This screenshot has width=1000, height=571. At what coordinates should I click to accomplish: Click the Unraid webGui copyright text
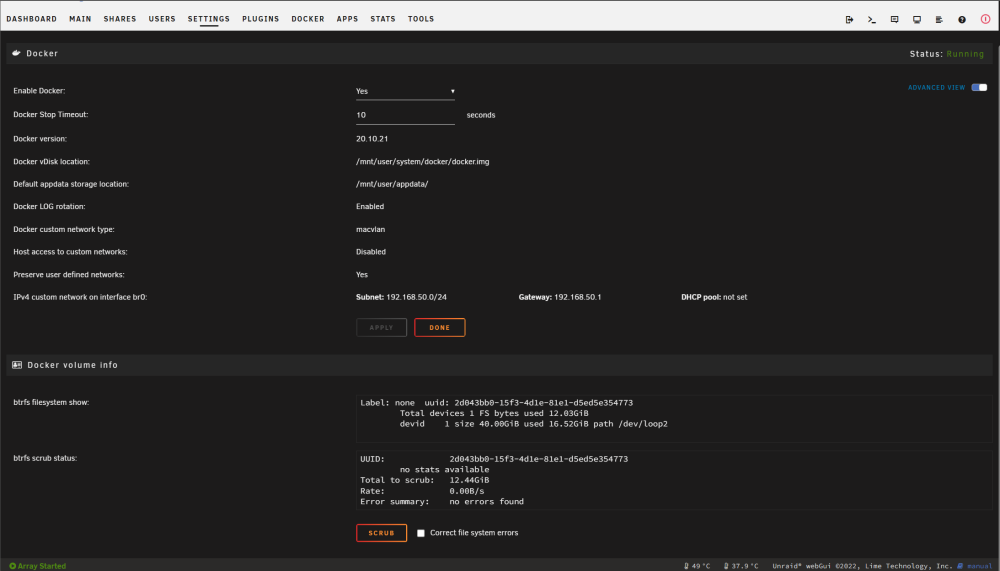pos(862,566)
